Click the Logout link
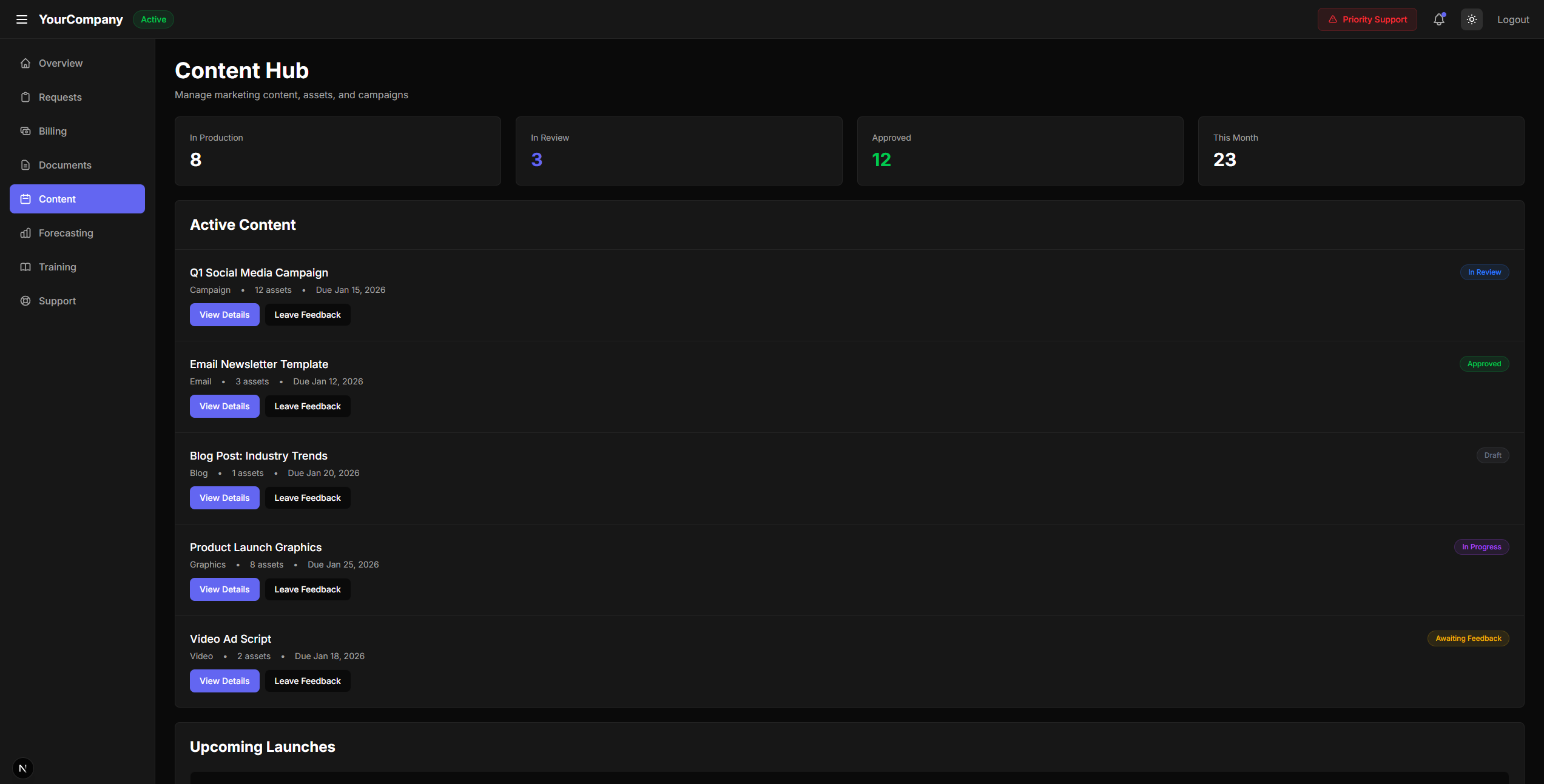The image size is (1544, 784). click(1512, 19)
